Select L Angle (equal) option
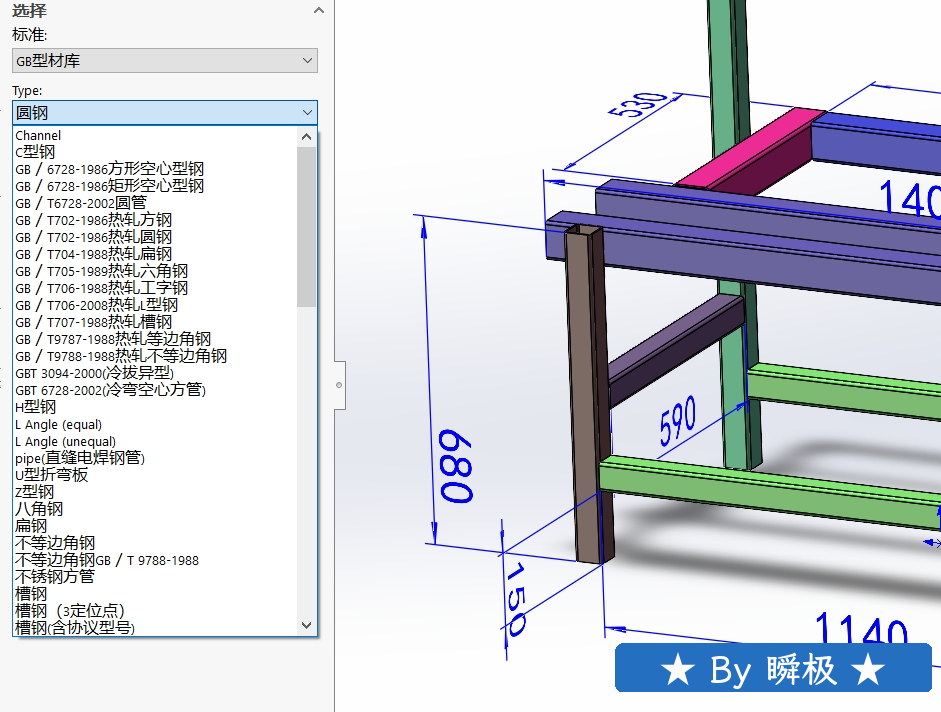941x712 pixels. tap(58, 424)
